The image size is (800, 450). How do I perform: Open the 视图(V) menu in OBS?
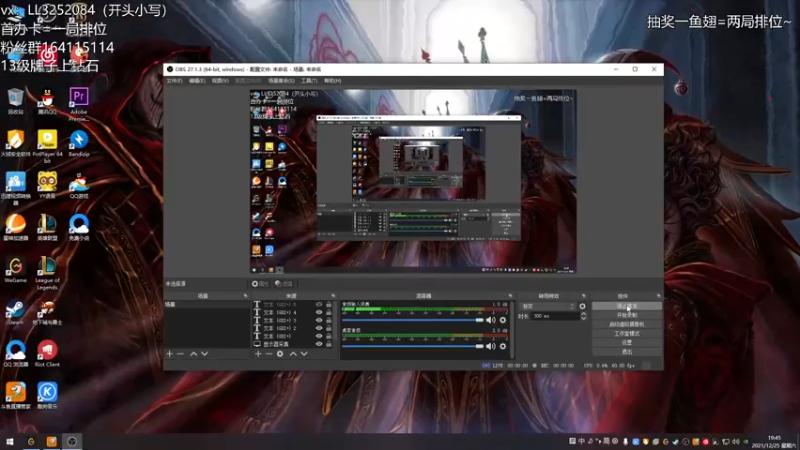pos(220,81)
